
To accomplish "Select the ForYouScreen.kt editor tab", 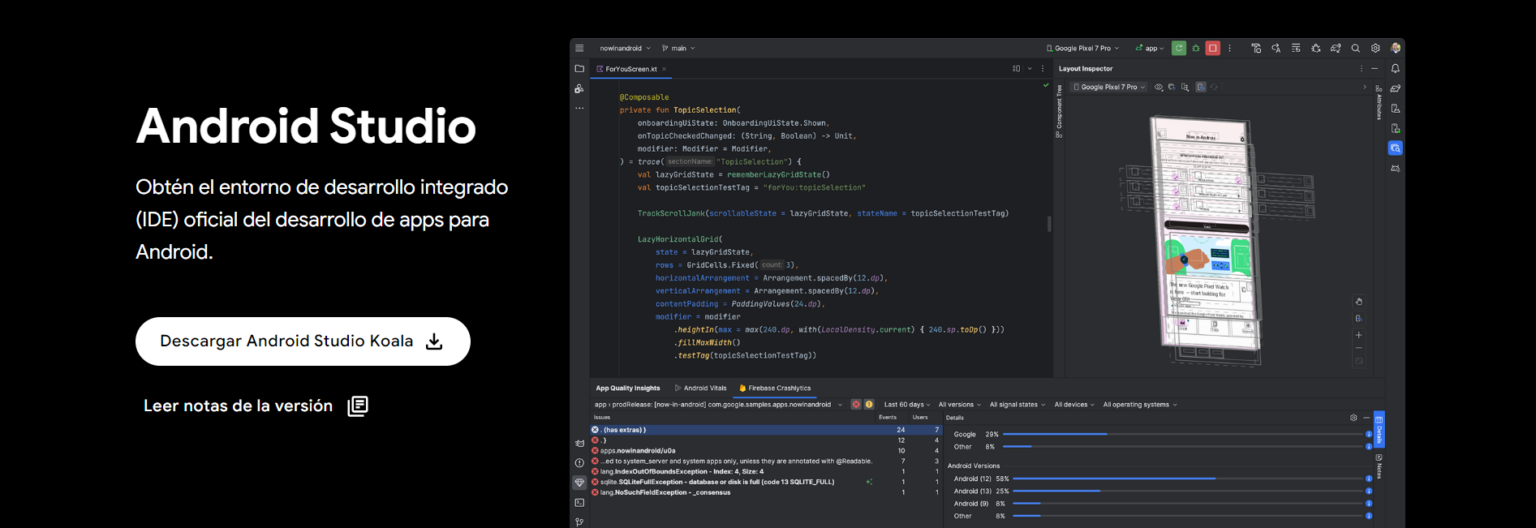I will point(631,69).
